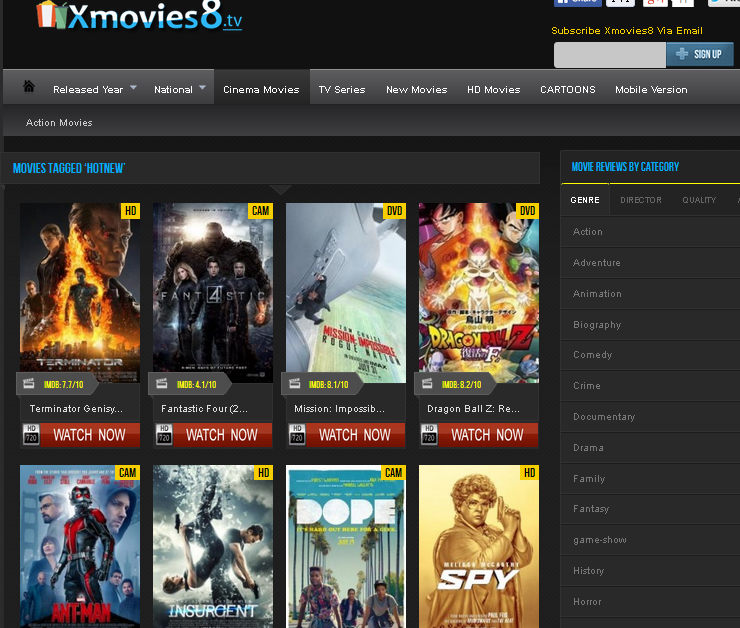Click CAM badge on Dope poster
This screenshot has width=740, height=628.
tap(394, 473)
